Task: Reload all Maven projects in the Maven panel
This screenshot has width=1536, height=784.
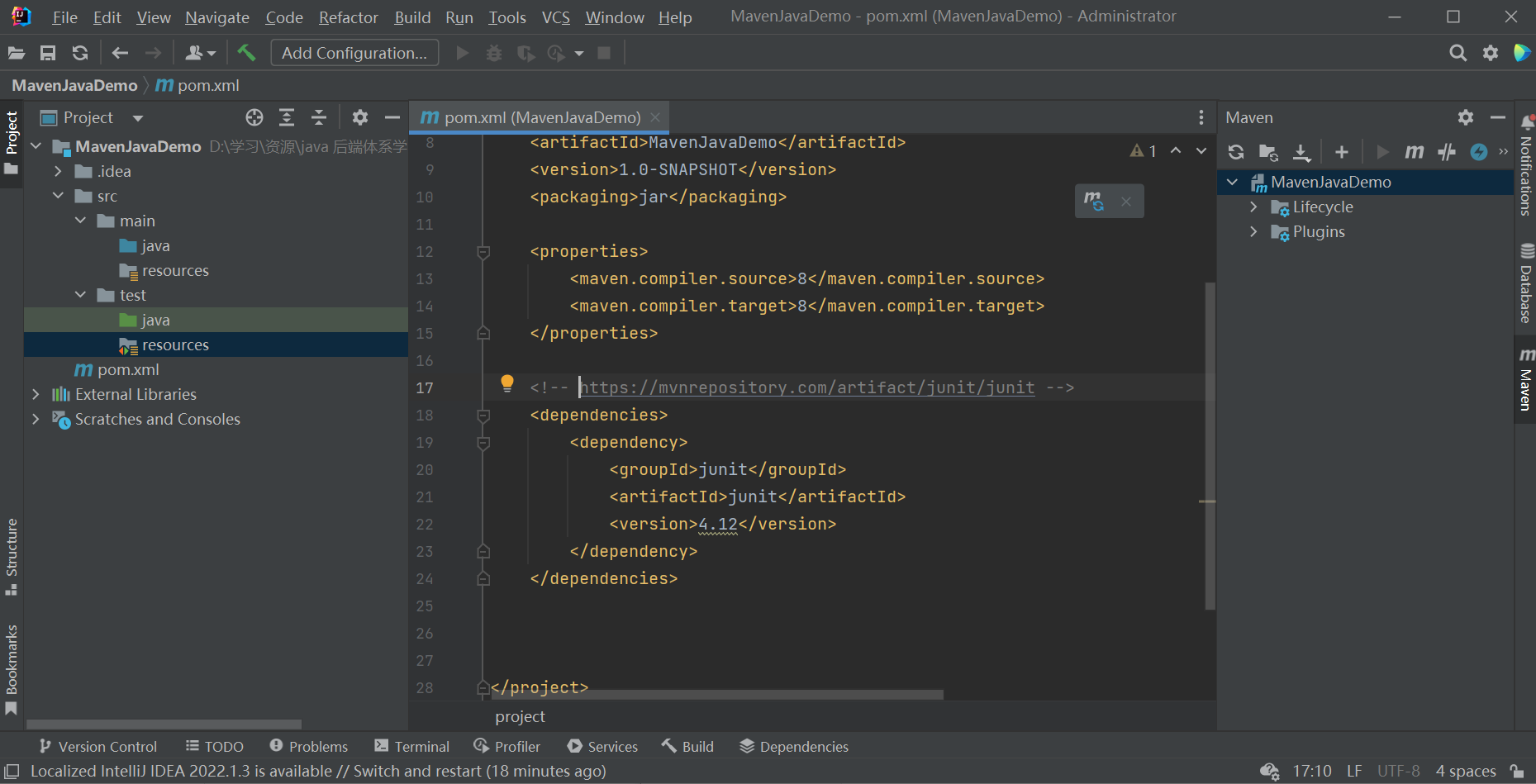Action: coord(1236,152)
